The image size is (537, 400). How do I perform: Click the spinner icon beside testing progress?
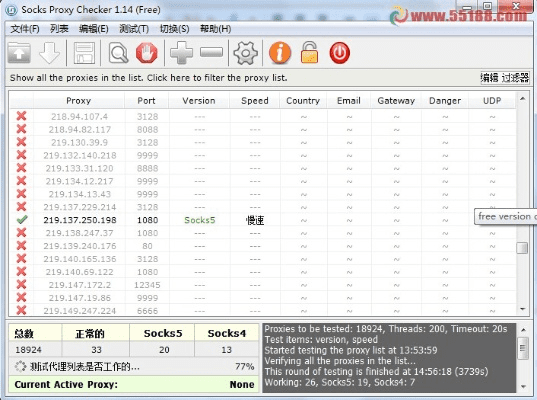[x=21, y=366]
